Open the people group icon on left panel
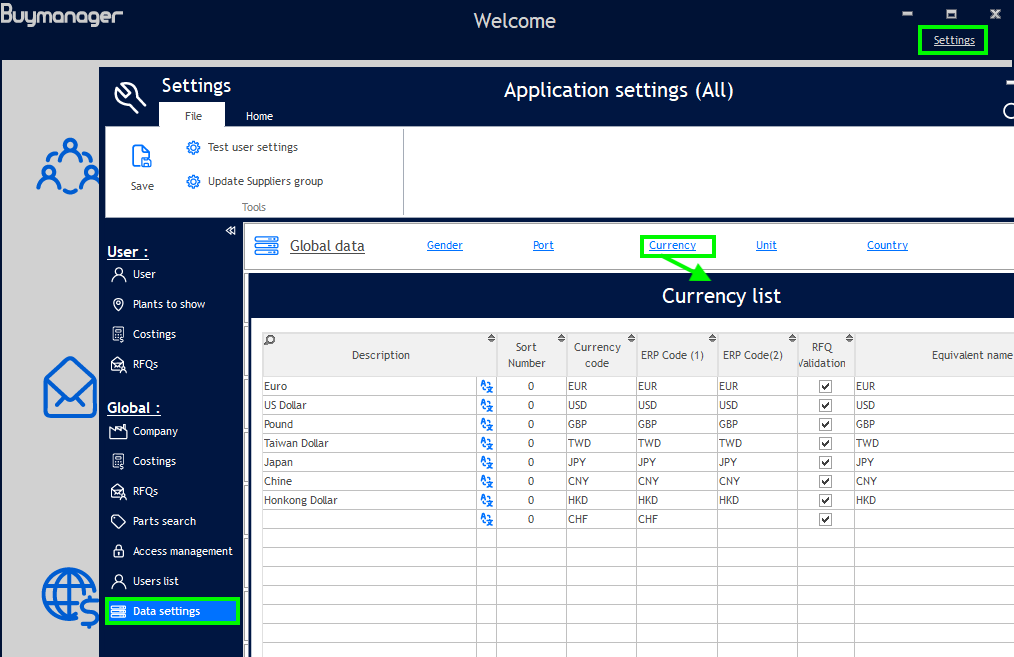Viewport: 1014px width, 657px height. [70, 166]
